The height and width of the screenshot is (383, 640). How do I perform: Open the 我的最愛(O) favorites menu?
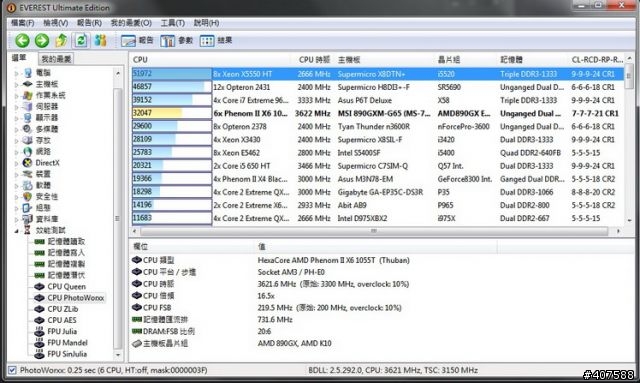(x=131, y=23)
